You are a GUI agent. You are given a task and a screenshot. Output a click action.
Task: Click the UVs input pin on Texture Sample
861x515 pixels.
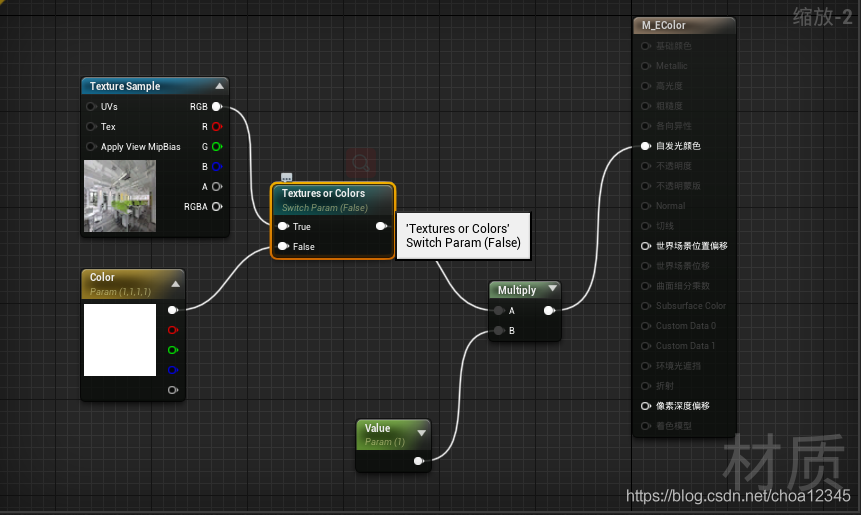[91, 107]
